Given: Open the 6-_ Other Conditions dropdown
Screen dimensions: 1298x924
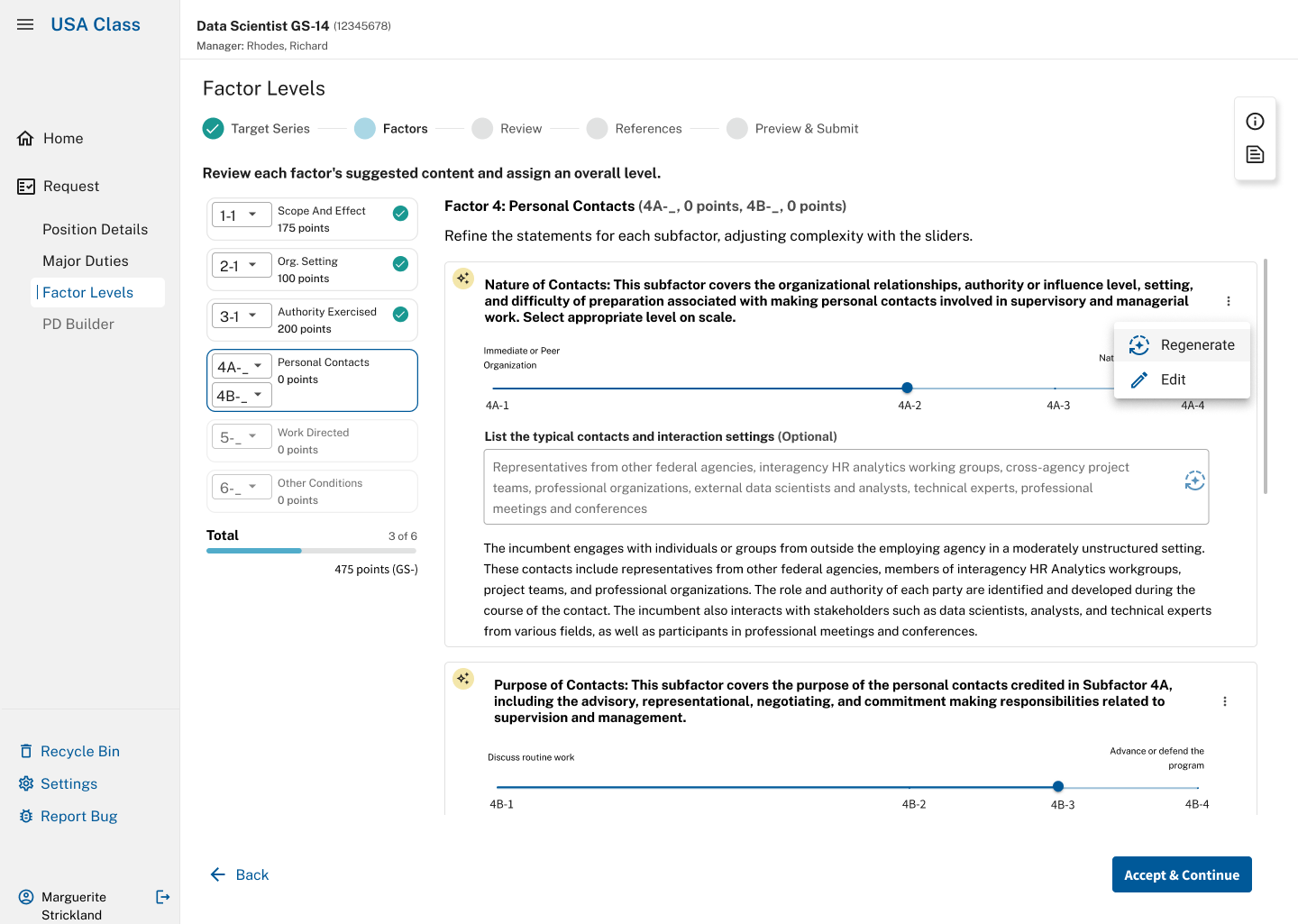Looking at the screenshot, I should [241, 488].
